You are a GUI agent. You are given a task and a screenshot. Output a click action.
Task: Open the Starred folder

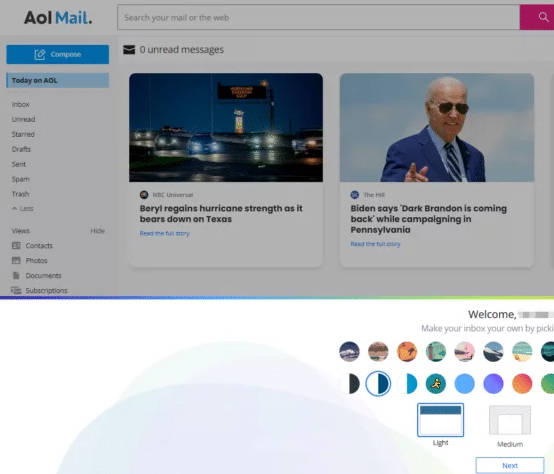pos(23,134)
